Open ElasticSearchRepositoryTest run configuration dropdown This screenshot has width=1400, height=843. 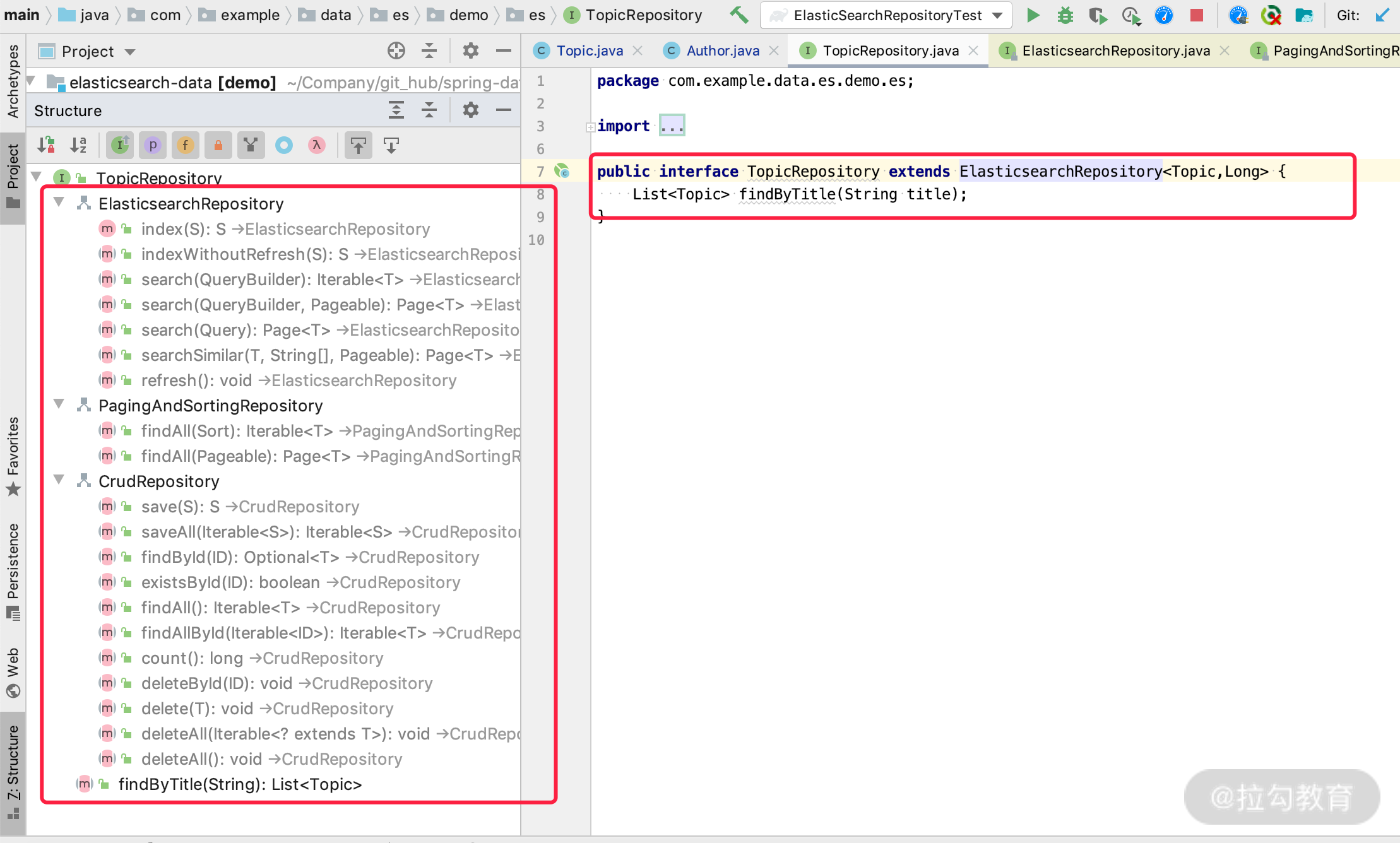[x=887, y=15]
